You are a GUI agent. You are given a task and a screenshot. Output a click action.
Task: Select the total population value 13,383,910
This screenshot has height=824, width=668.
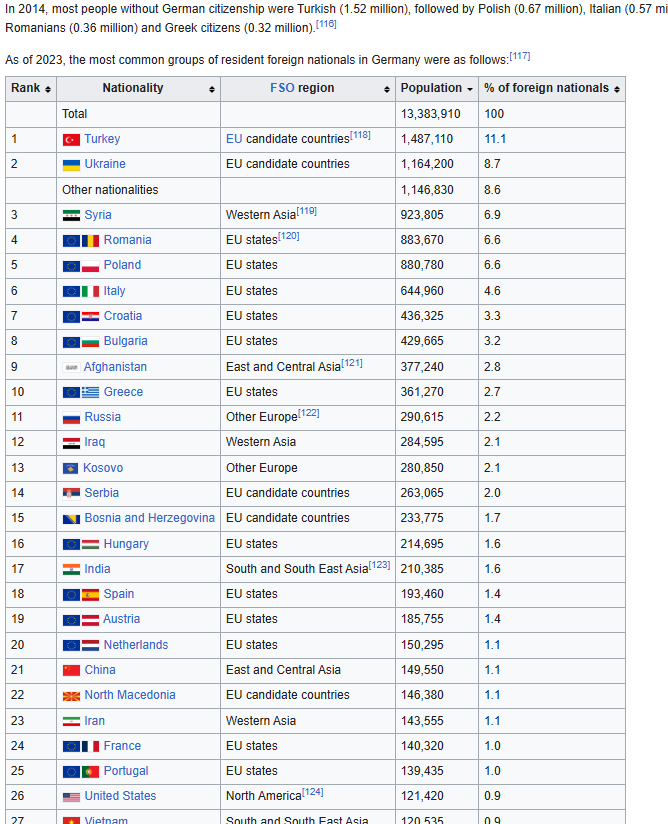click(x=430, y=114)
